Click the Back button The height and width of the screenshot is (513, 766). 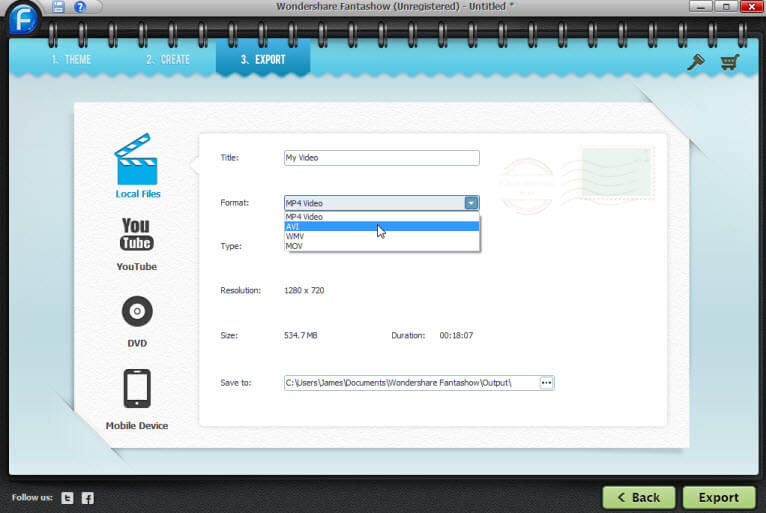[639, 497]
